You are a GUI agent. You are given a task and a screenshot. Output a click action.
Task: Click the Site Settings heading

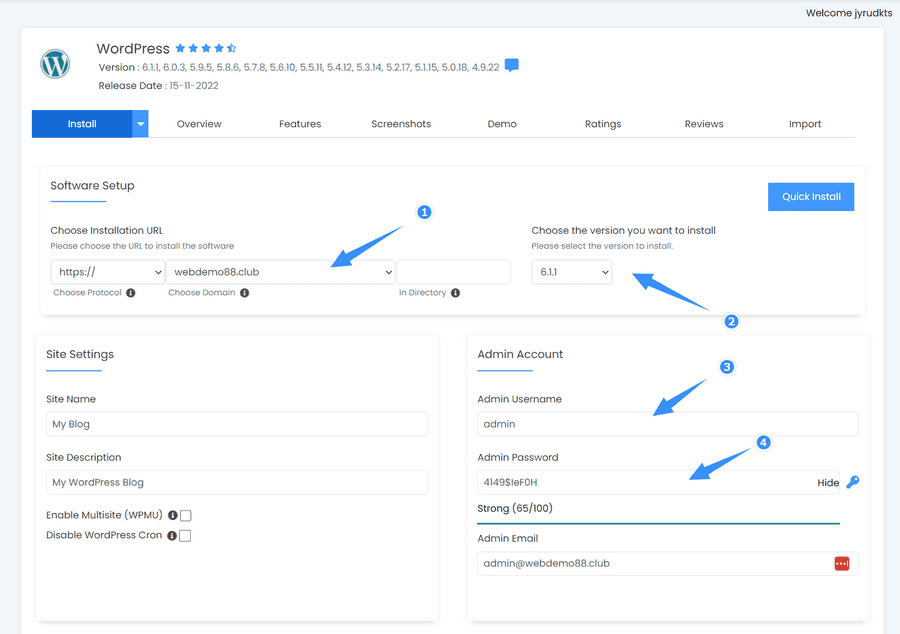pyautogui.click(x=80, y=354)
